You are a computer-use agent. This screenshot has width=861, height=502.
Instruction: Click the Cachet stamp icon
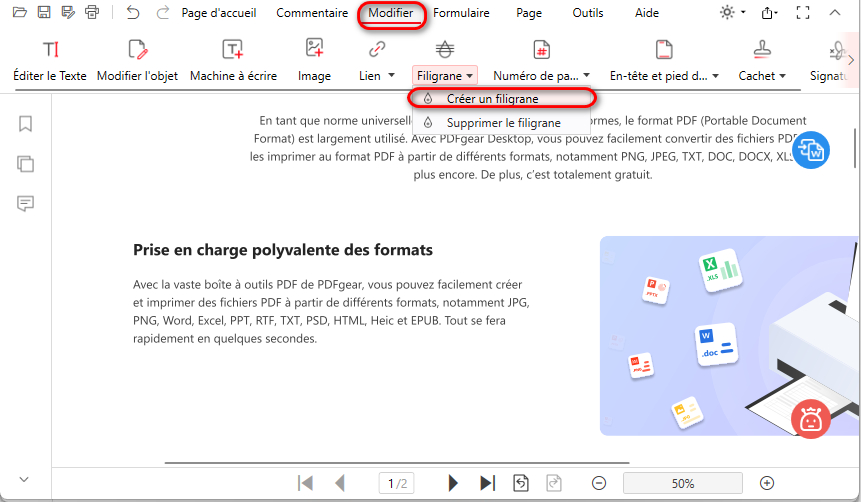pos(762,49)
